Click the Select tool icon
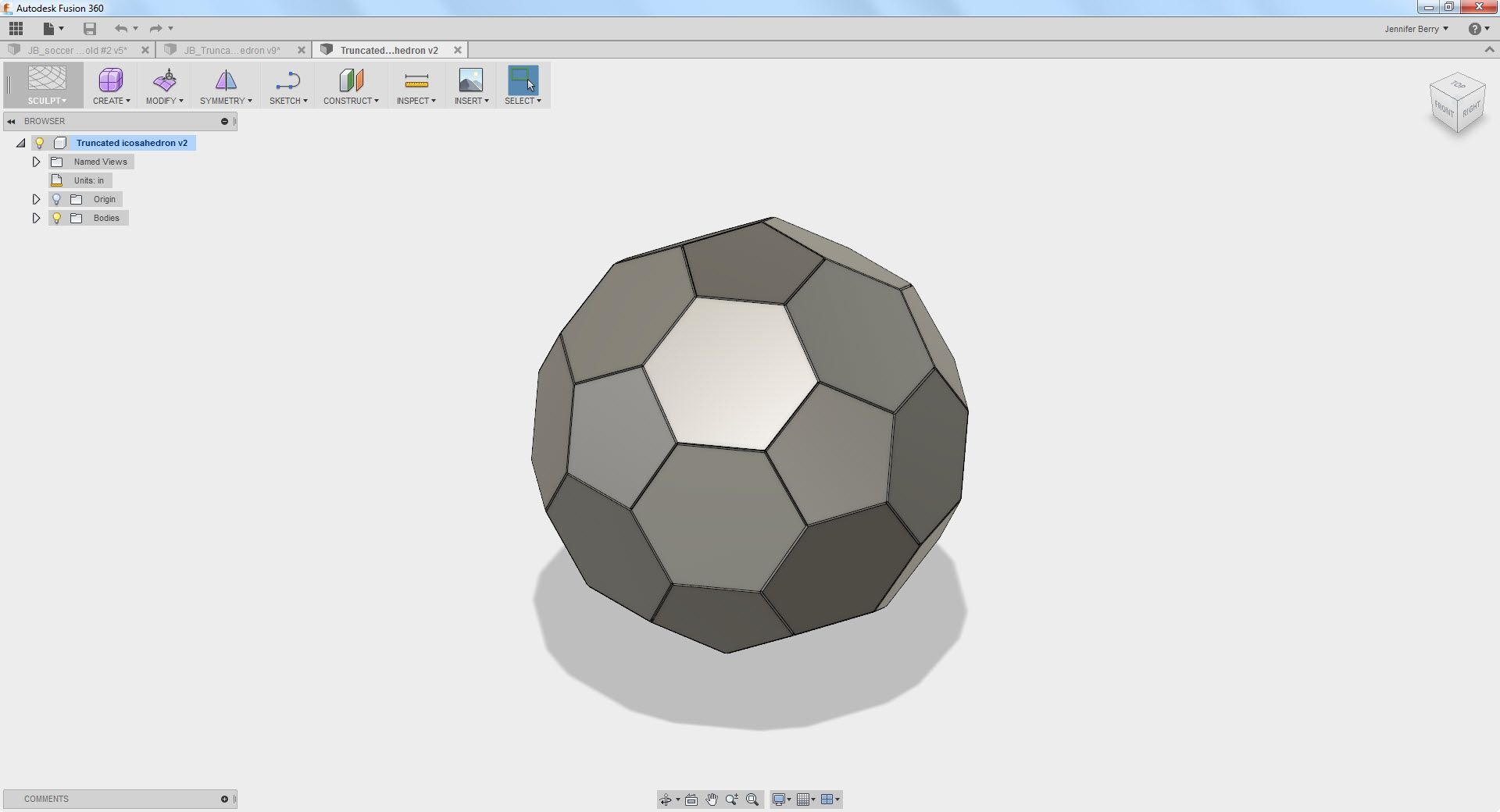 pyautogui.click(x=523, y=80)
